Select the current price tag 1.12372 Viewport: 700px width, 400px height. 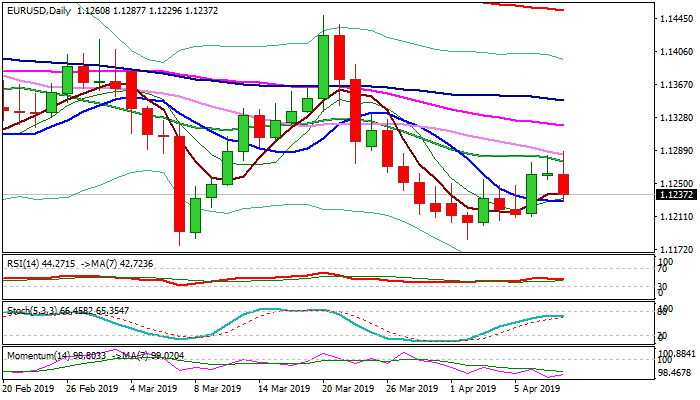pyautogui.click(x=674, y=194)
